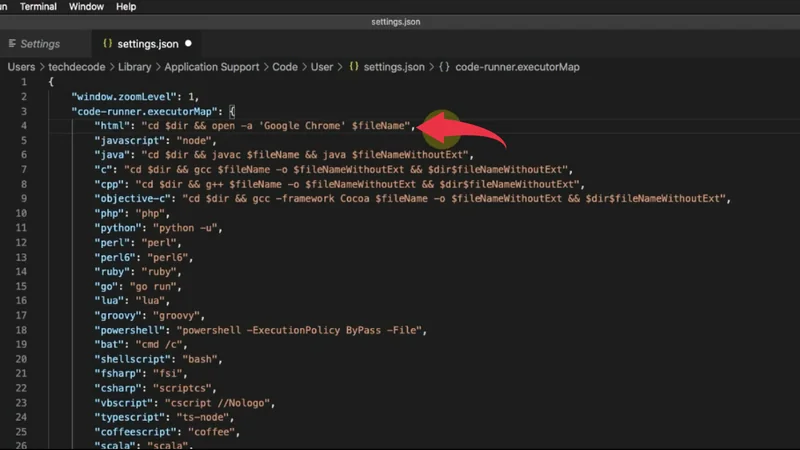The height and width of the screenshot is (450, 800).
Task: Open the Terminal menu
Action: (x=38, y=6)
